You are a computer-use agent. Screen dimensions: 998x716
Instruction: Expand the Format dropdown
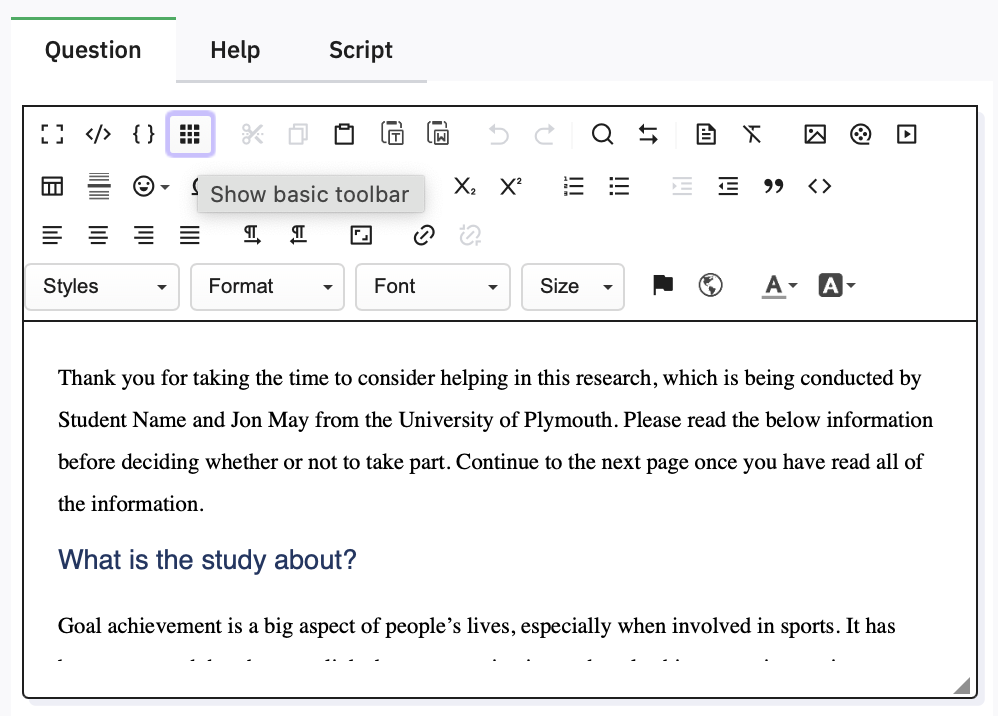(267, 287)
